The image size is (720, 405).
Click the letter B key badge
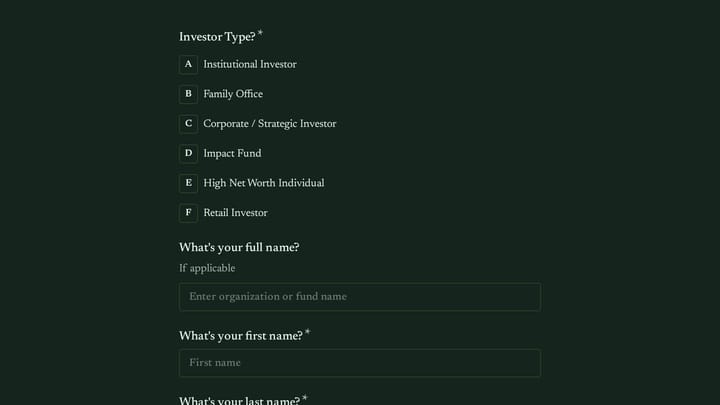(188, 94)
